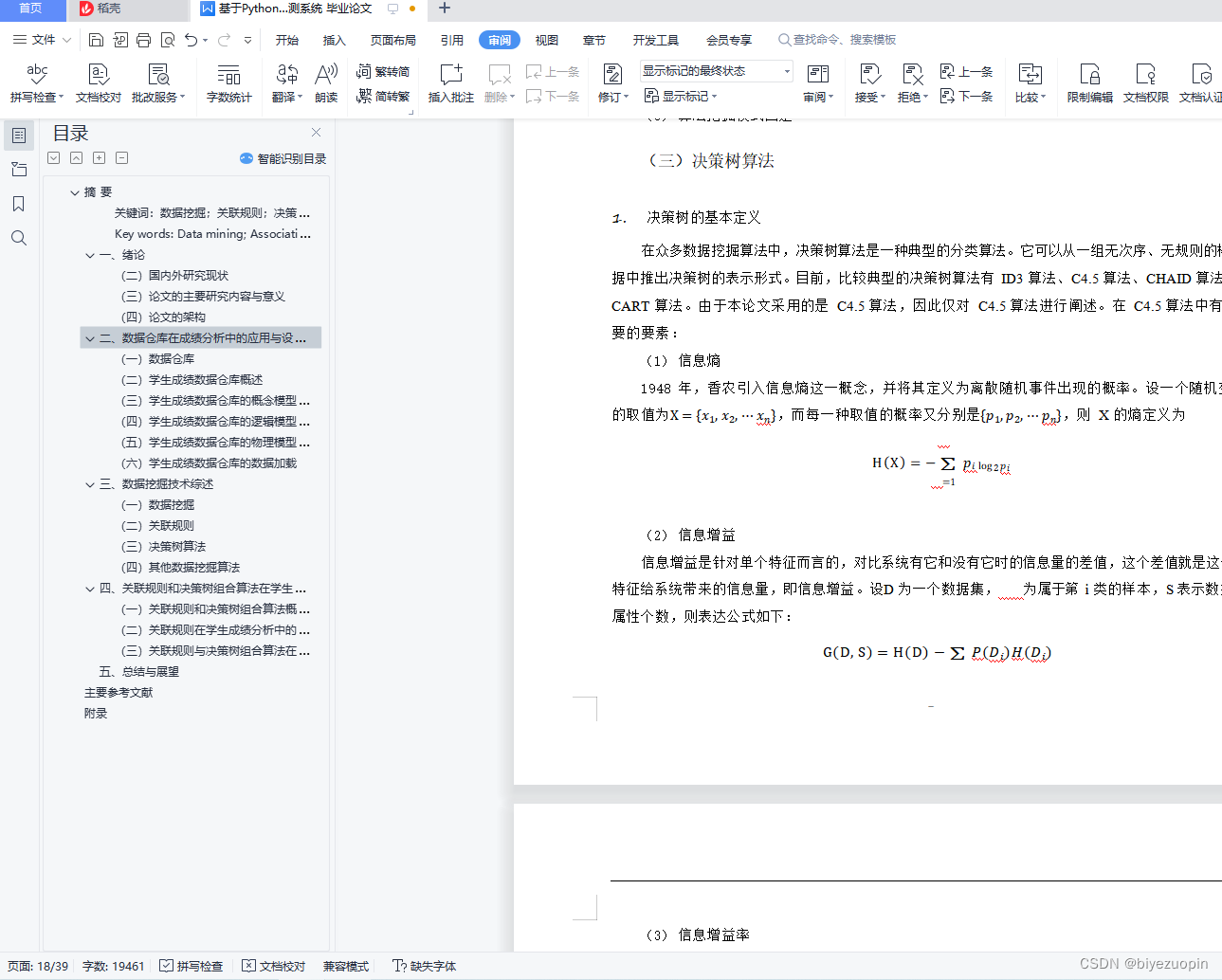Click 拒绝 to reject a change
Viewport: 1222px width, 980px height.
pyautogui.click(x=913, y=83)
